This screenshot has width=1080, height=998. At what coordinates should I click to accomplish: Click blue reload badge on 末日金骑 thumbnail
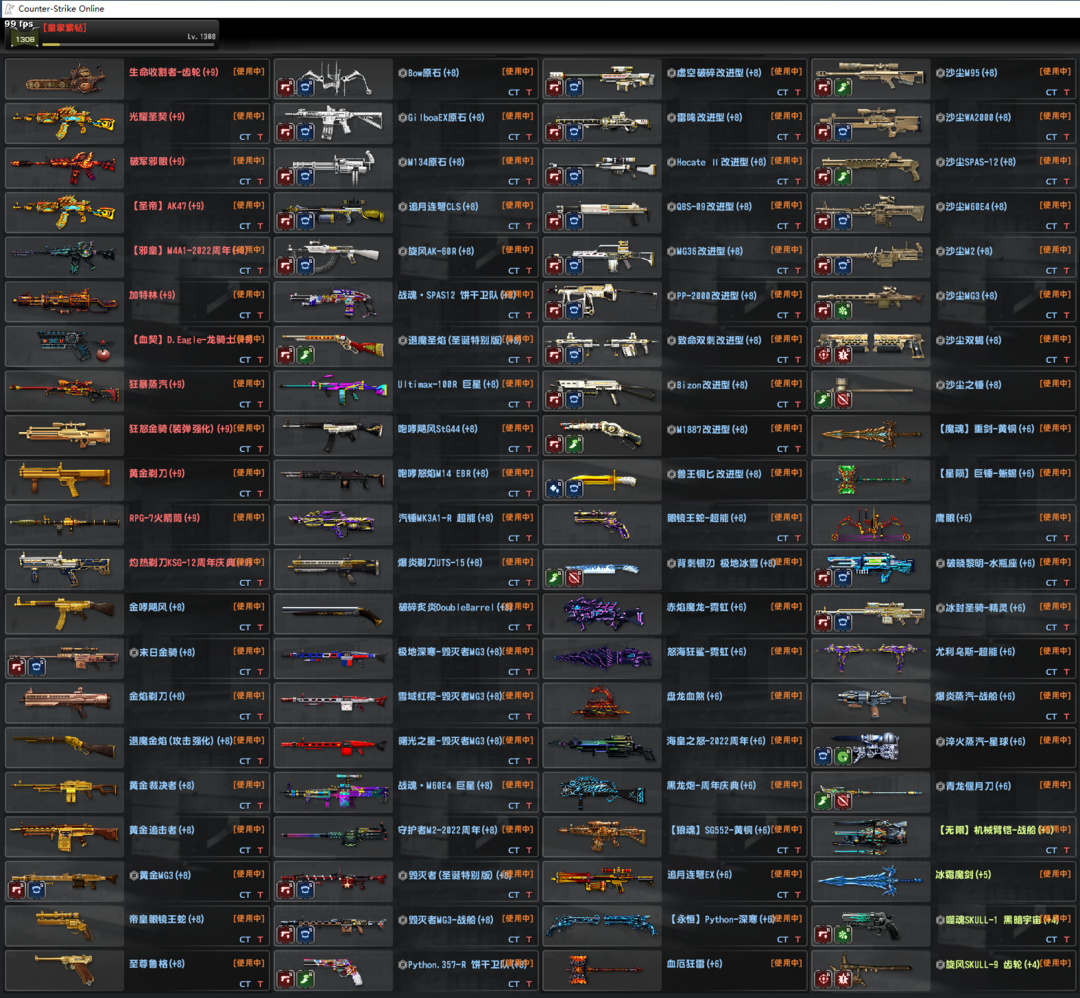(37, 667)
